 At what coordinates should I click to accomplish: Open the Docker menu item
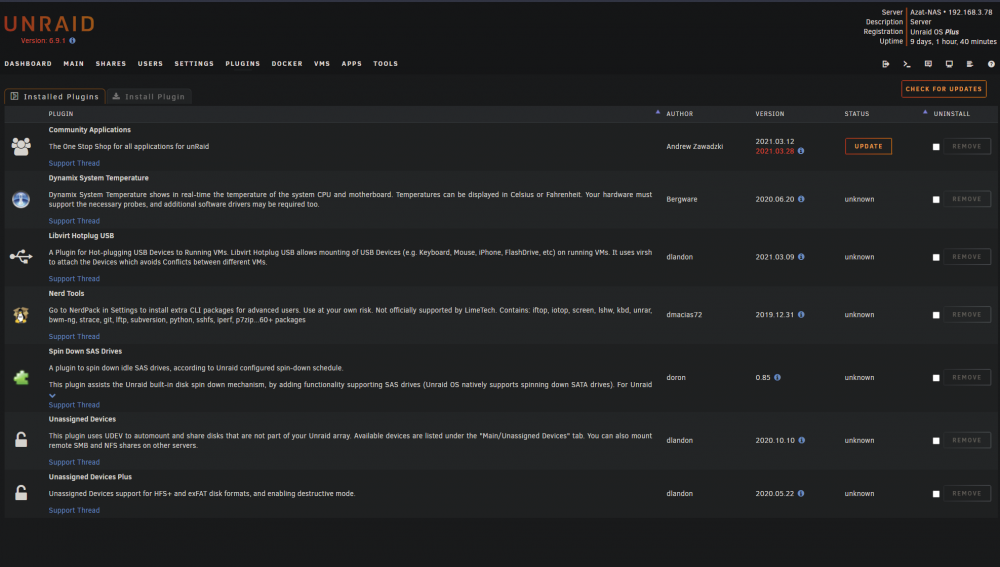pyautogui.click(x=287, y=64)
